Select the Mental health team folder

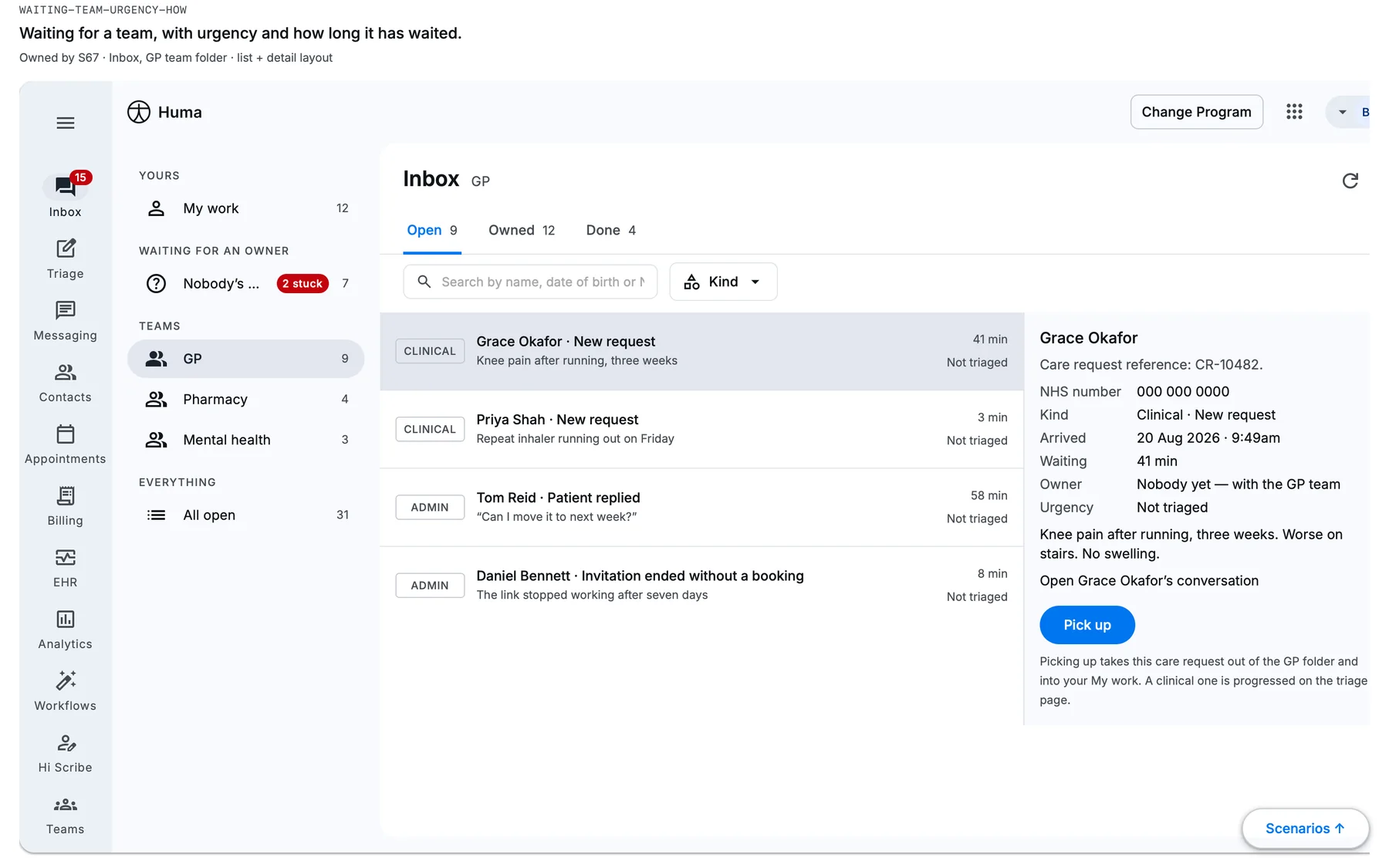pyautogui.click(x=246, y=440)
